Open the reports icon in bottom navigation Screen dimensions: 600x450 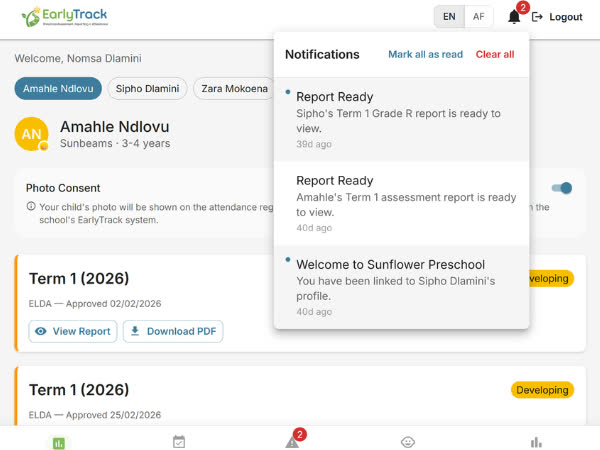(x=59, y=443)
